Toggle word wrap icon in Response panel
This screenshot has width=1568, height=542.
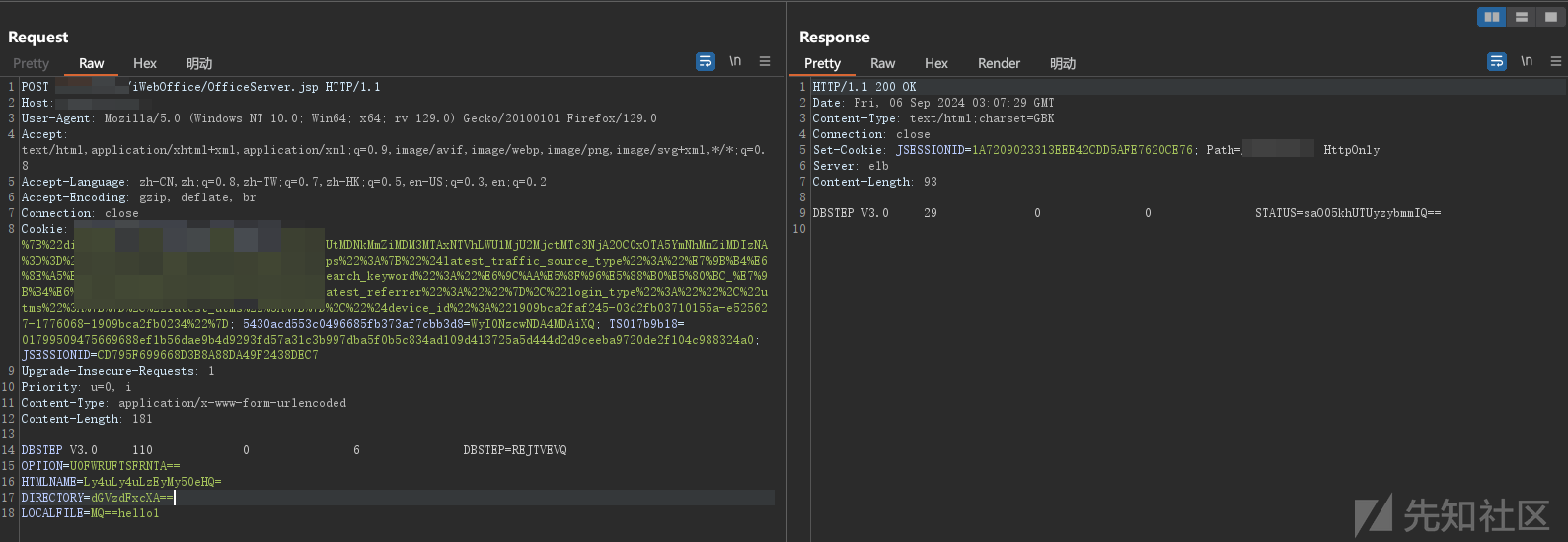[1497, 61]
